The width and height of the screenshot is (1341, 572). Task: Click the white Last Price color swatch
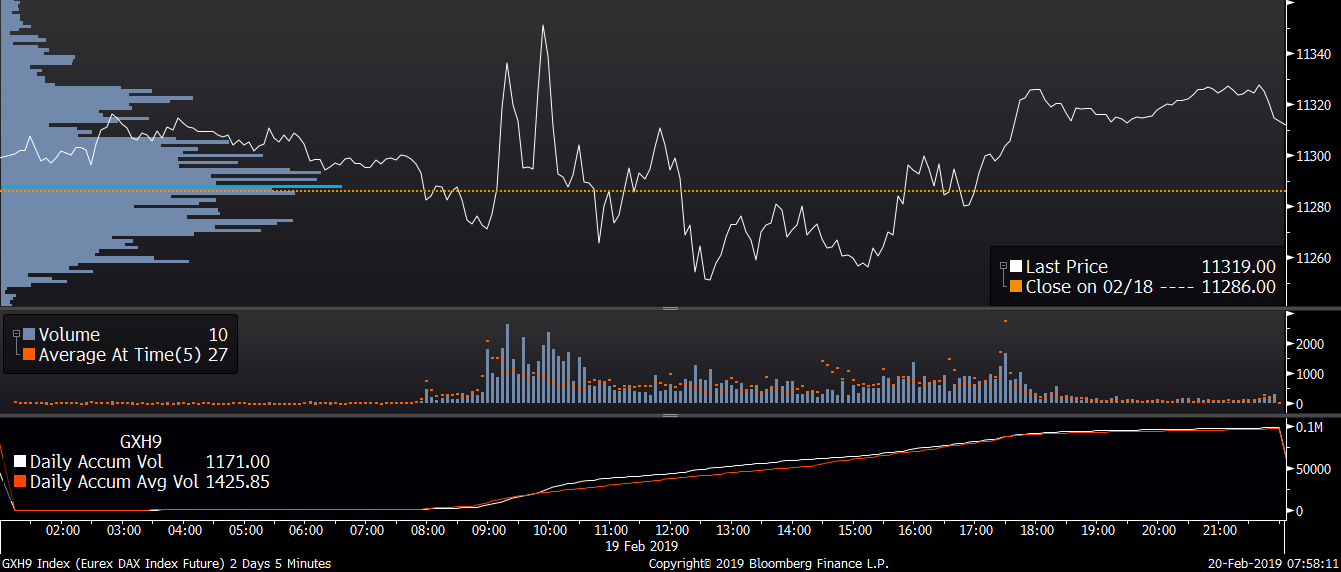point(1016,267)
